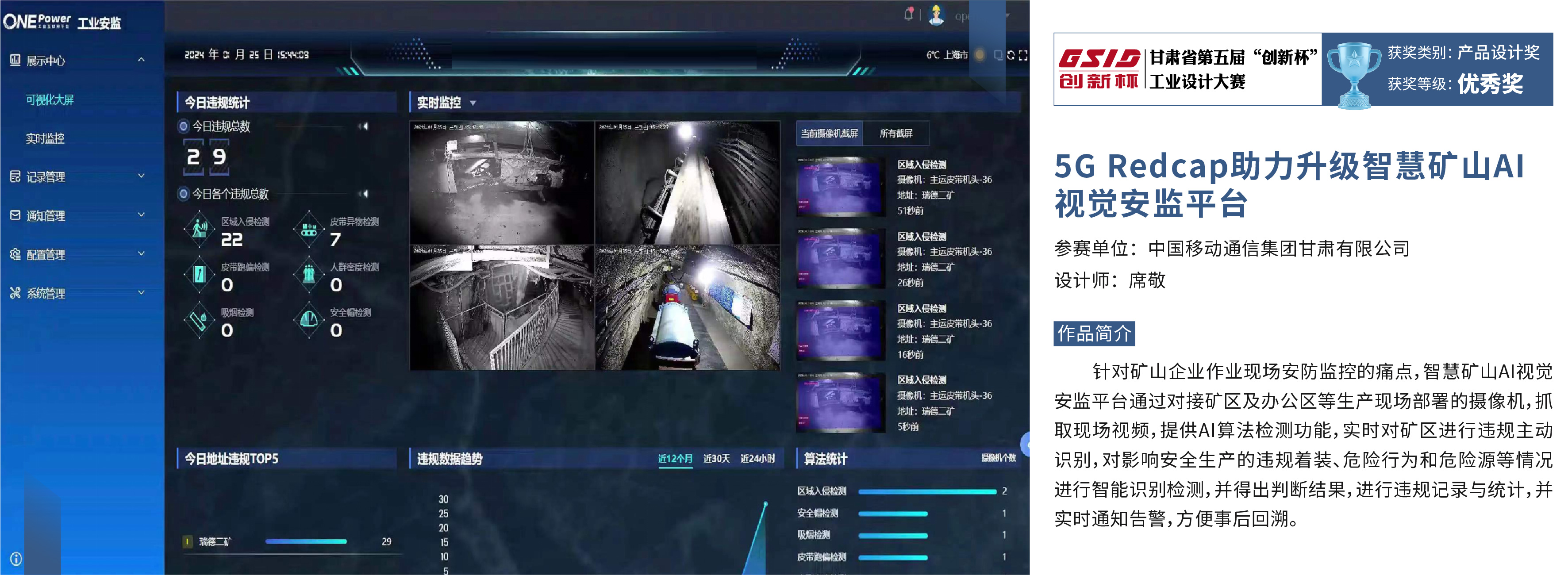
Task: Click the 区域入侵检测 algorithm bar
Action: (928, 492)
